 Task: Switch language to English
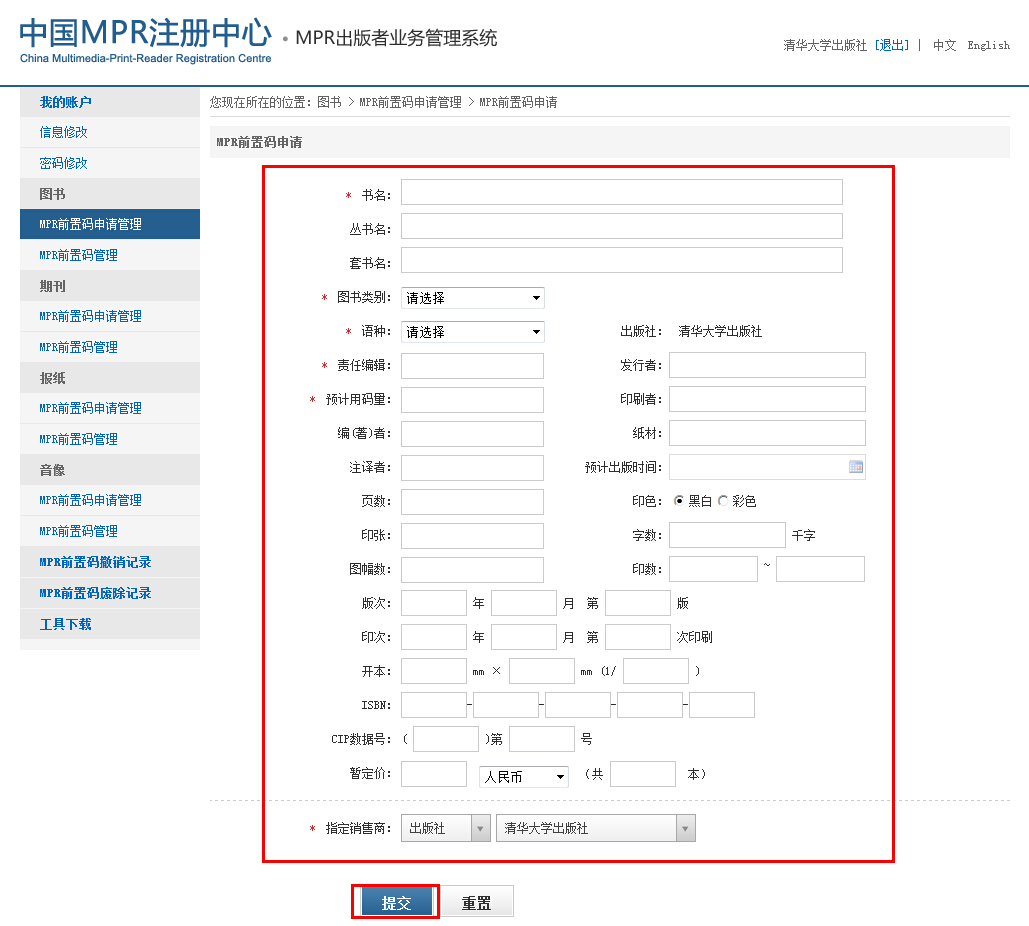pyautogui.click(x=988, y=45)
